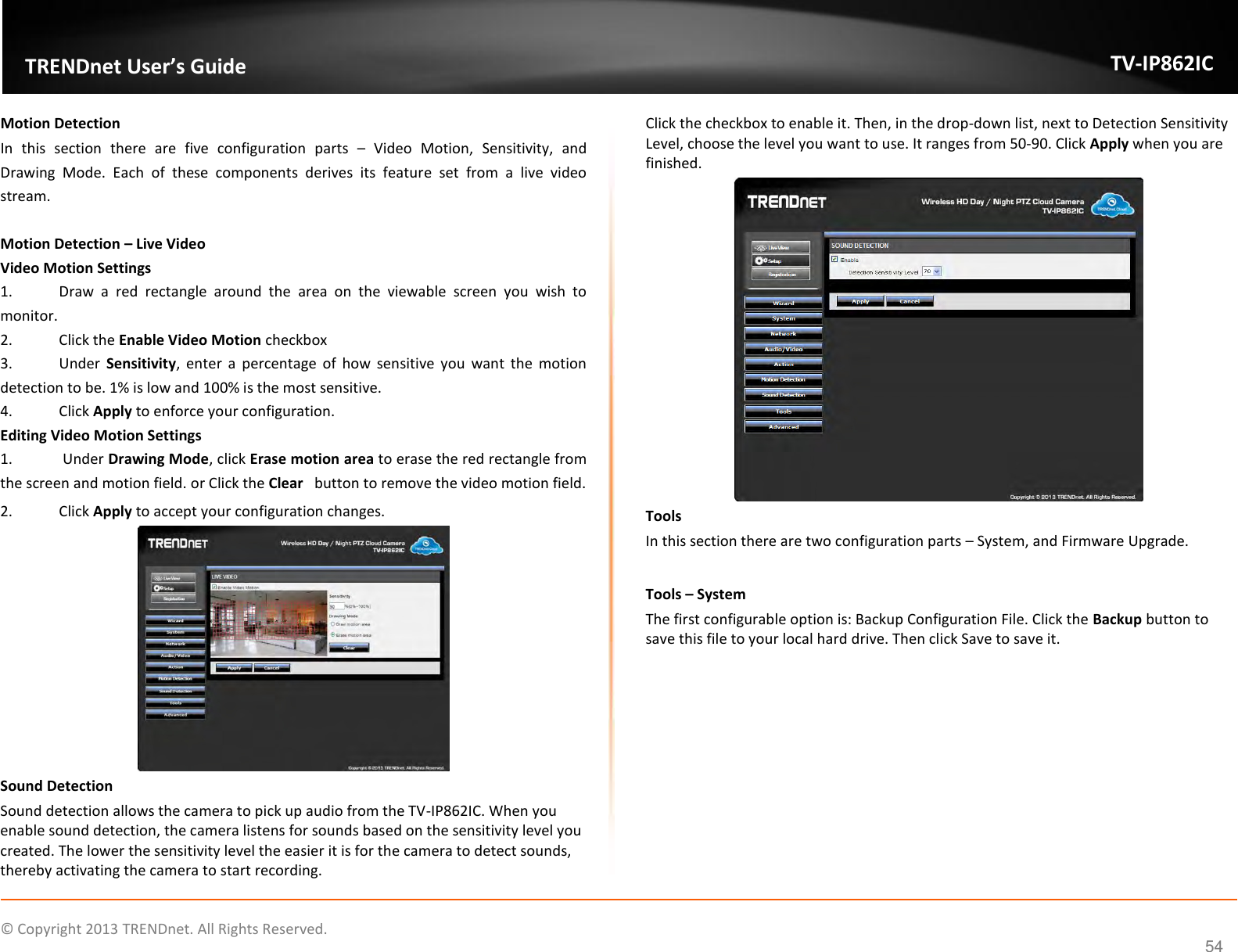
Task: Open Motion Detection menu in Sound Detection screenshot
Action: pyautogui.click(x=784, y=379)
